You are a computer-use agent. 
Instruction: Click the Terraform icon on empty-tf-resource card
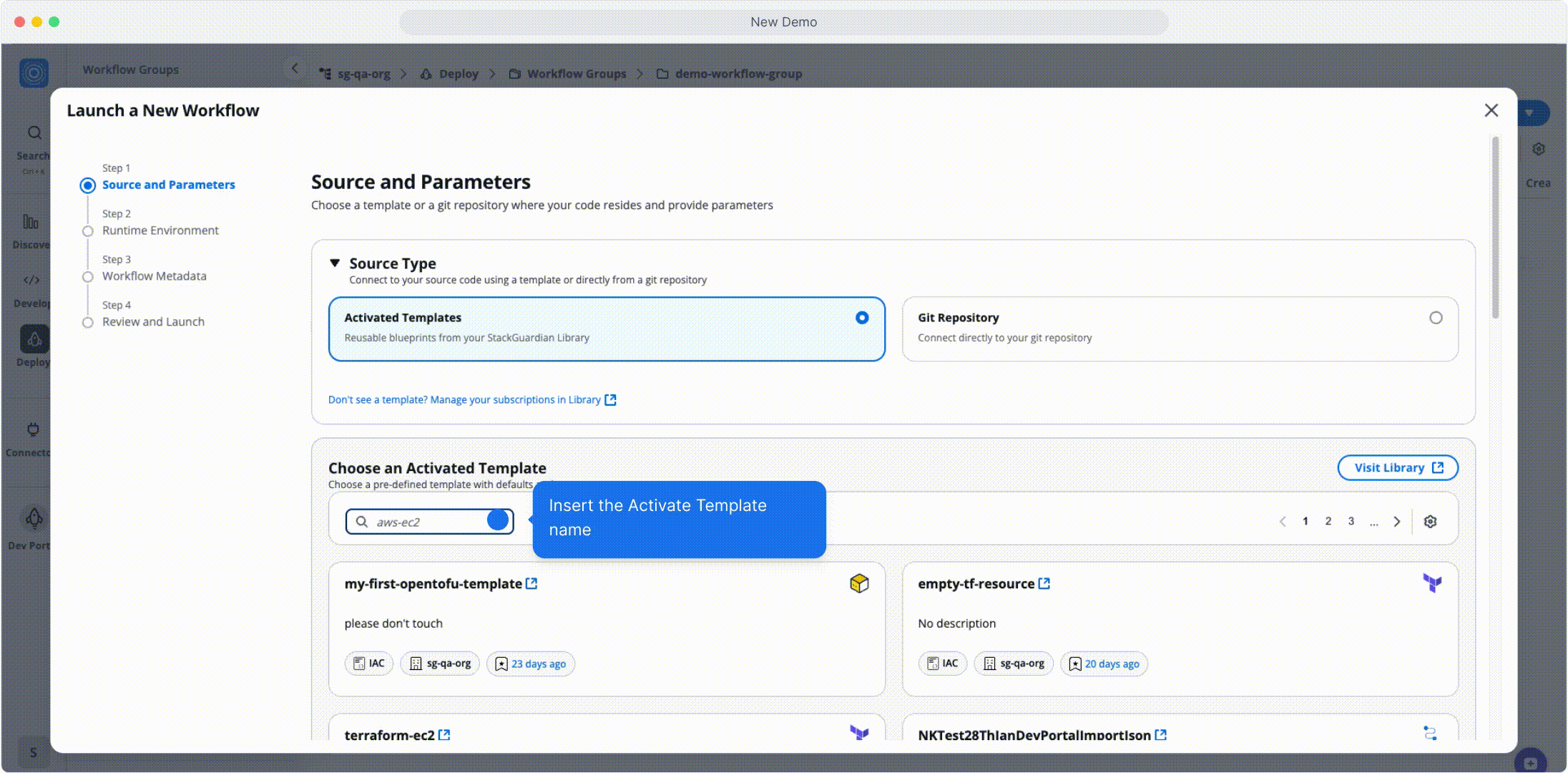(x=1431, y=583)
